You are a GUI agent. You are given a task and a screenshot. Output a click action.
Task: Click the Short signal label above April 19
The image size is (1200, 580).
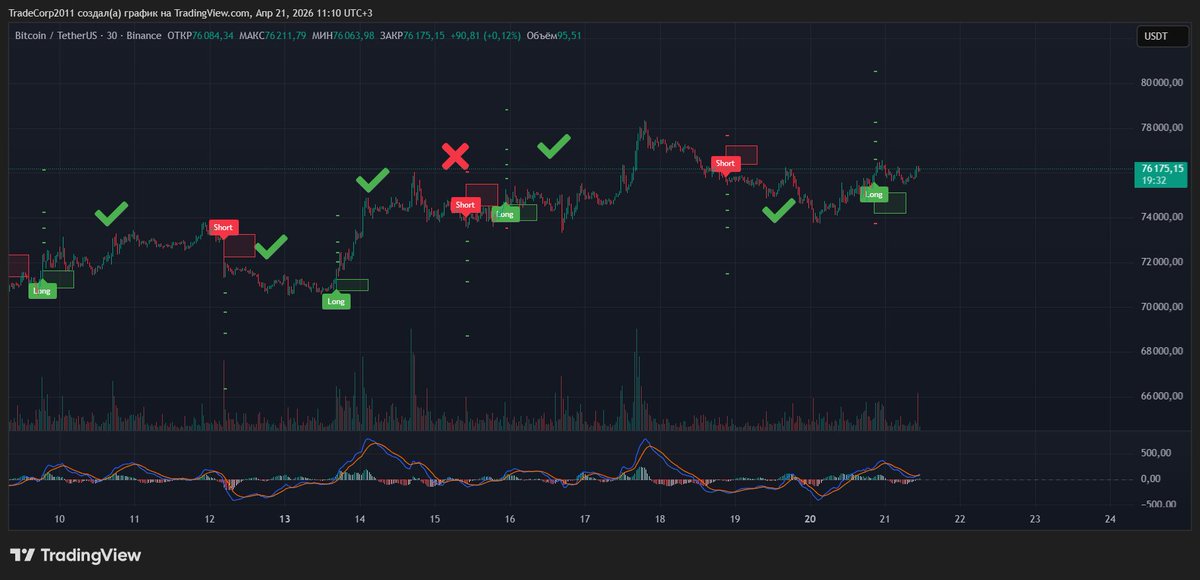(725, 163)
